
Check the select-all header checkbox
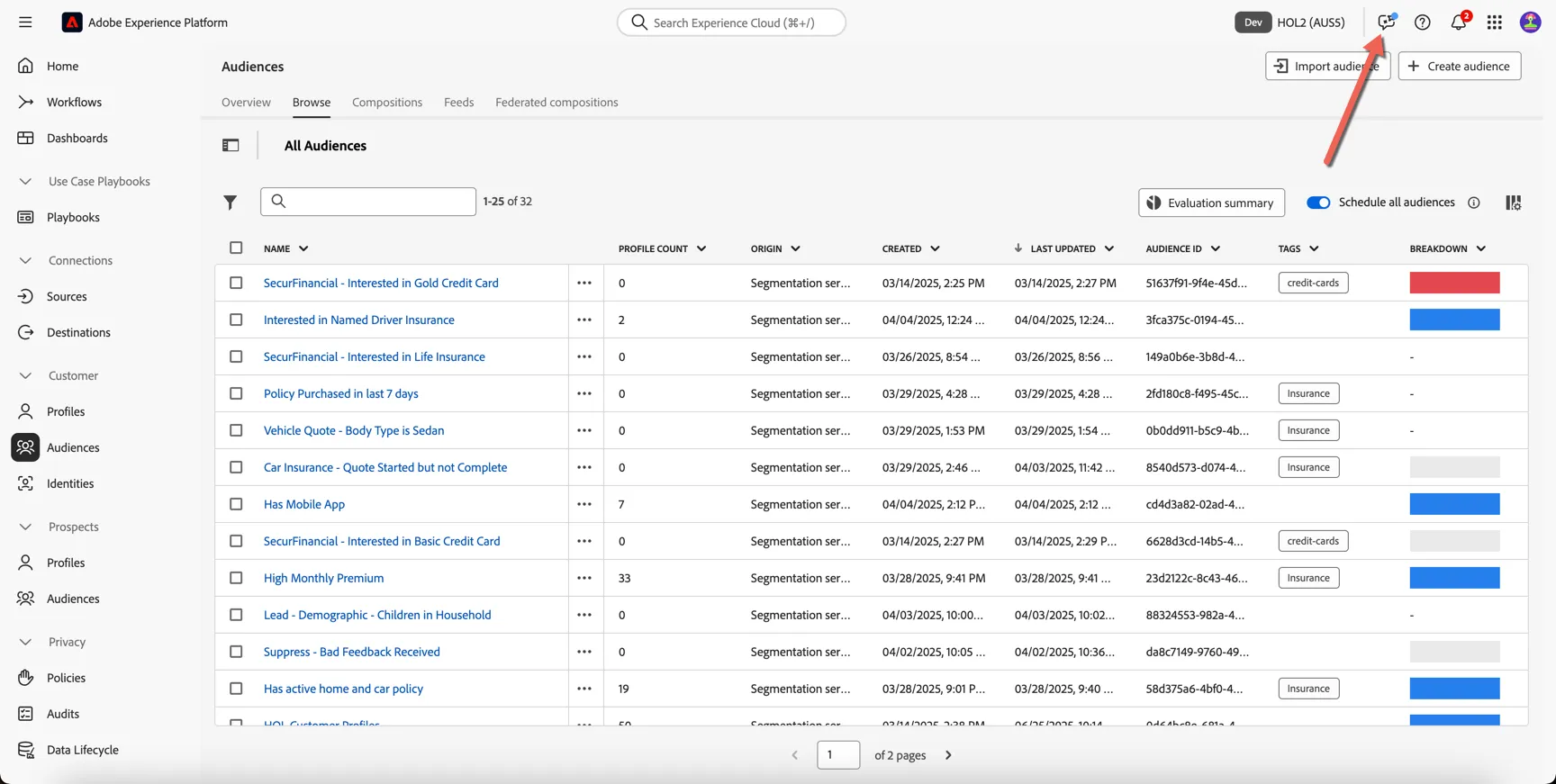[x=236, y=248]
